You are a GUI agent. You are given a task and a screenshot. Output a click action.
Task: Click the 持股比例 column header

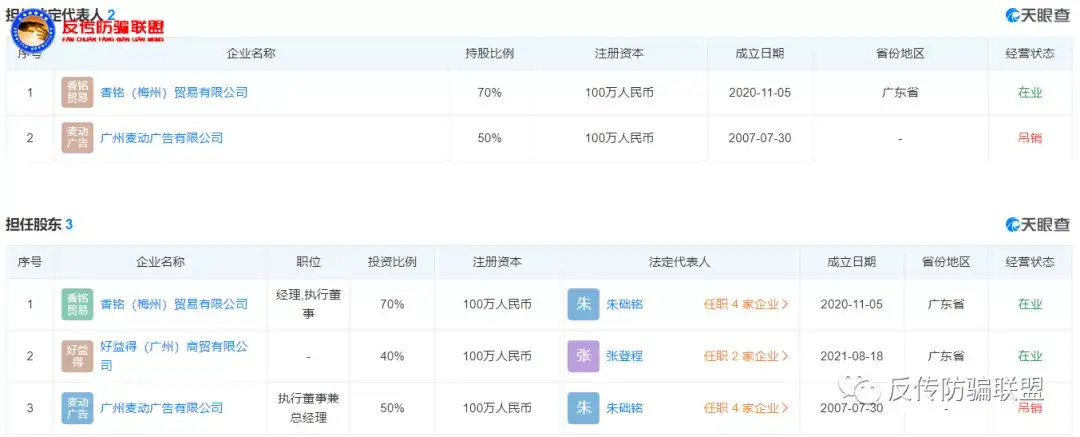coord(489,53)
